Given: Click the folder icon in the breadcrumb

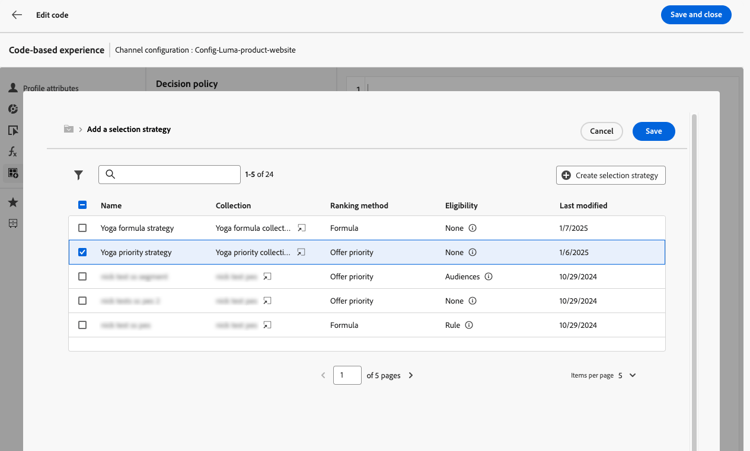Looking at the screenshot, I should [68, 130].
